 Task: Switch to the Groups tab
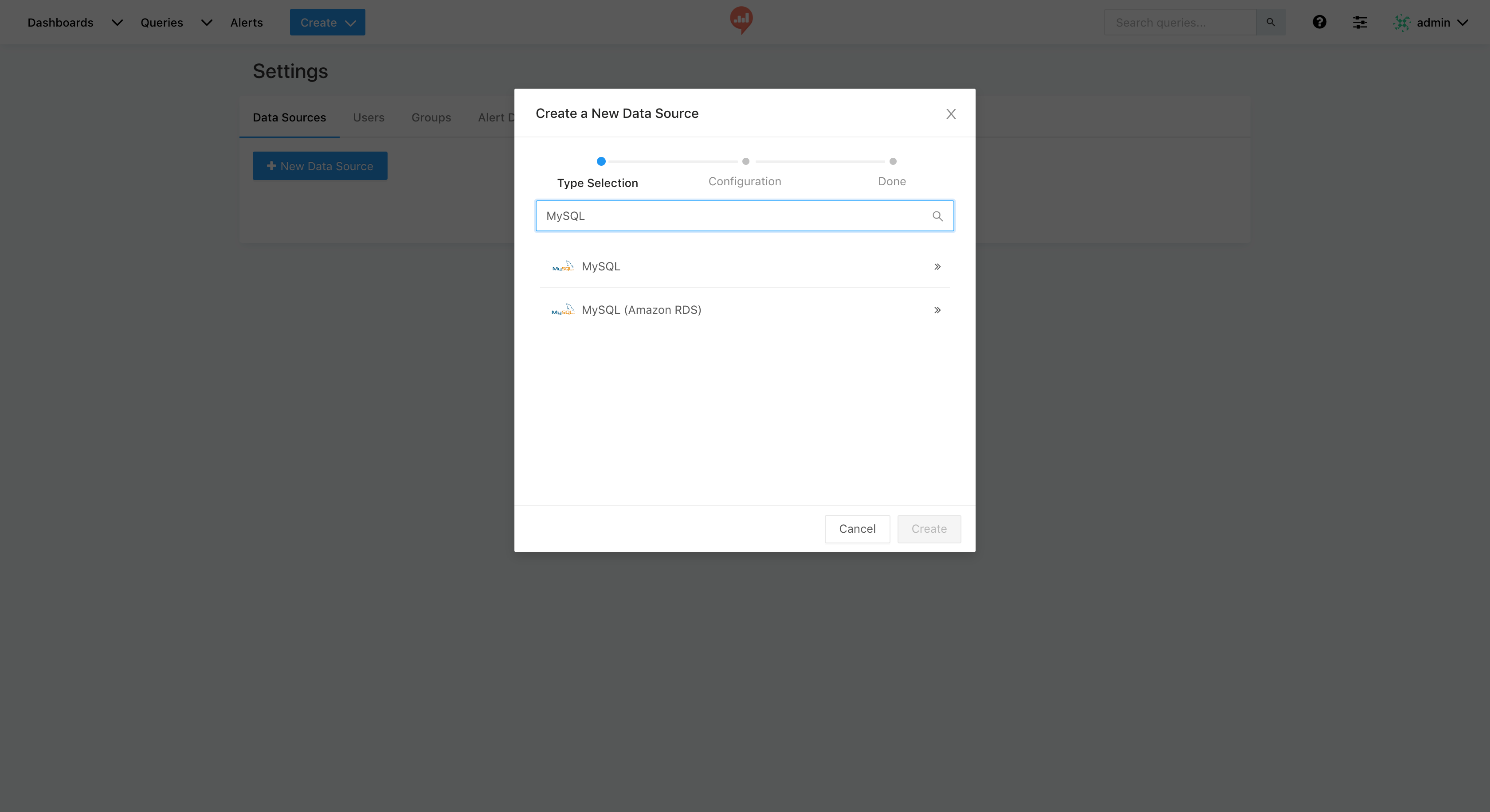[x=431, y=117]
